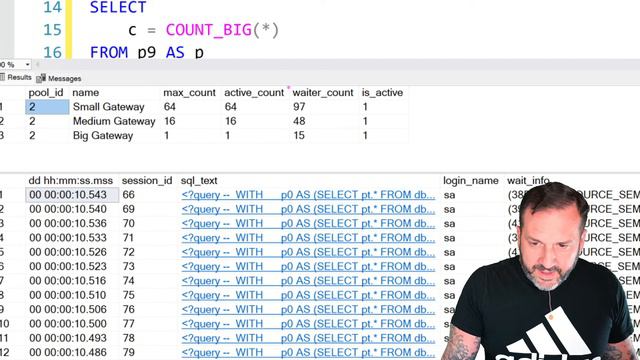Select the dd hh:mm:ss.mss column header
Image resolution: width=640 pixels, height=360 pixels.
[71, 180]
